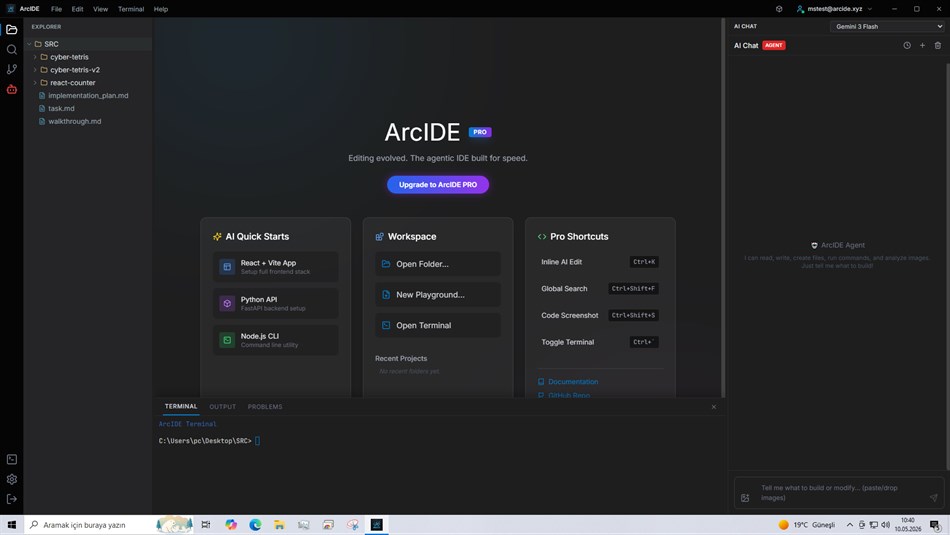Switch to the PROBLEMS tab

tap(265, 407)
